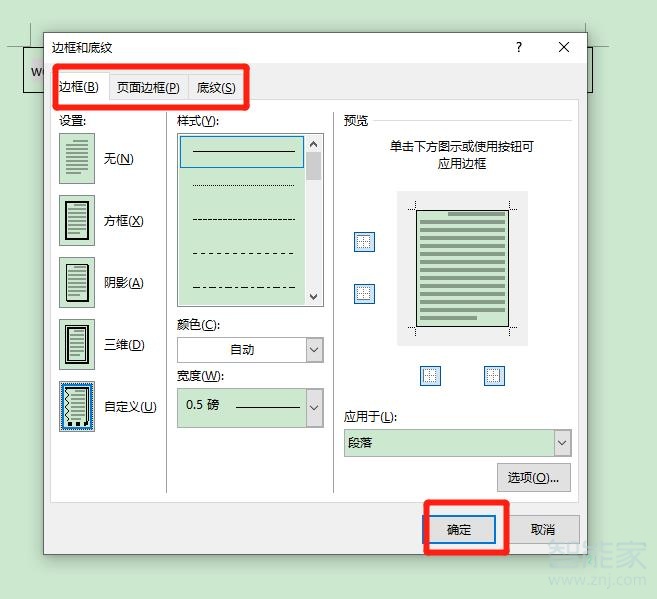Choose the 自定义(U) custom border icon

77,406
